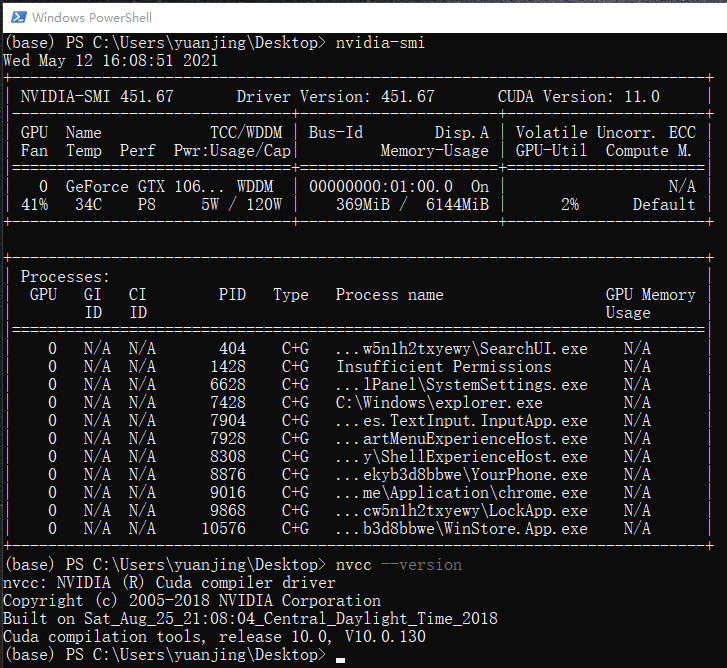The height and width of the screenshot is (668, 727).
Task: Click the power usage '5W / 120W'
Action: click(241, 204)
